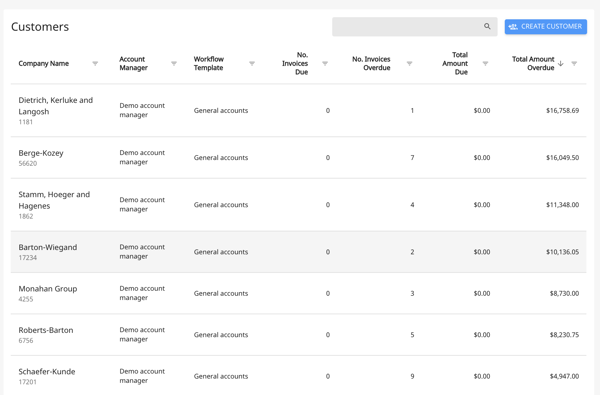Open Schaefer-Kunde customer
This screenshot has height=395, width=600.
click(47, 371)
